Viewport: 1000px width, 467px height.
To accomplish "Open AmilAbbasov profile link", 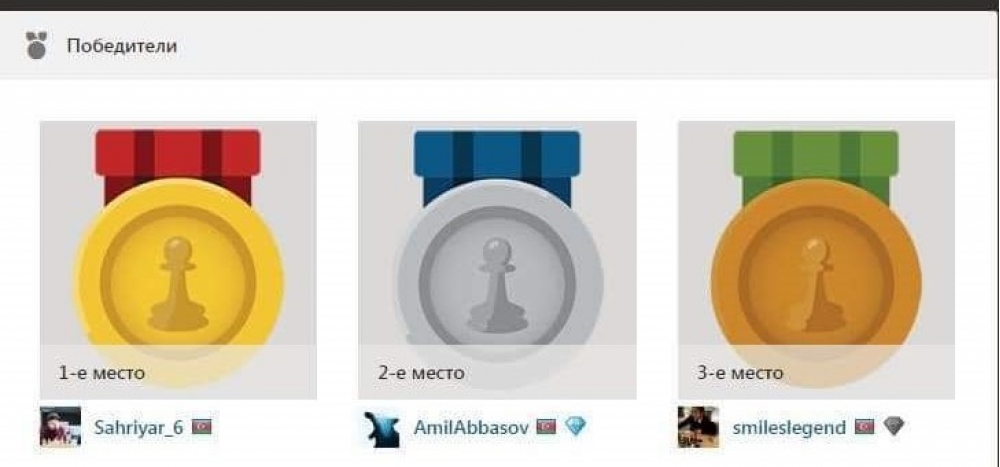I will pyautogui.click(x=471, y=427).
